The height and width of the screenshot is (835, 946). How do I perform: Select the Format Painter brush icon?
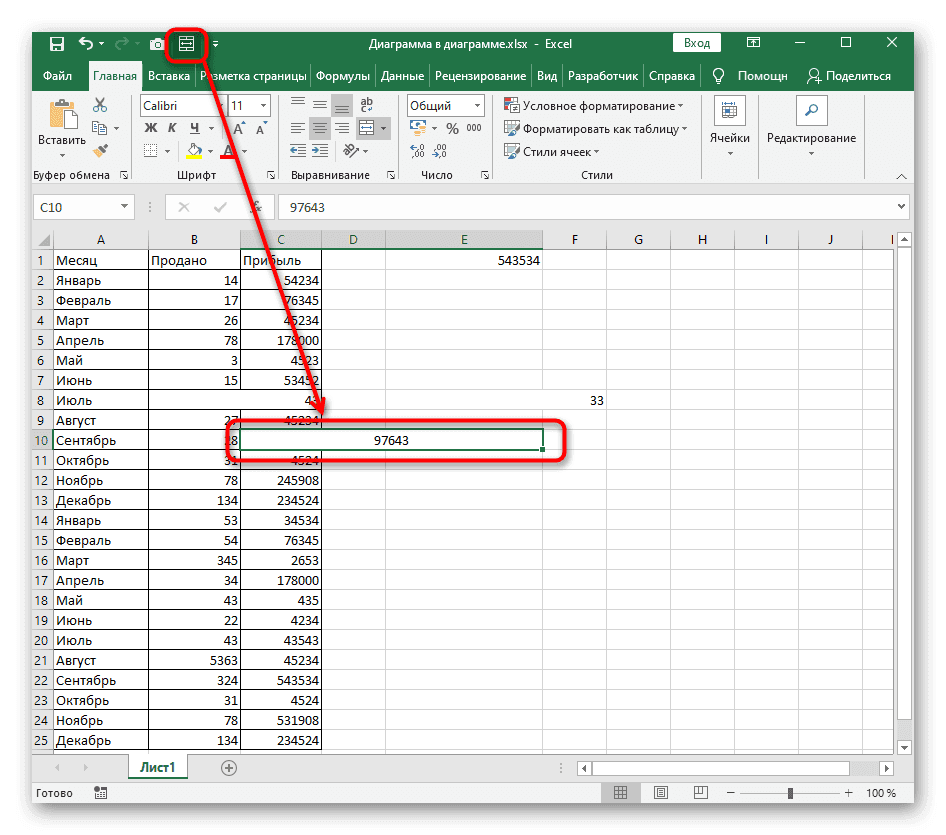click(100, 150)
